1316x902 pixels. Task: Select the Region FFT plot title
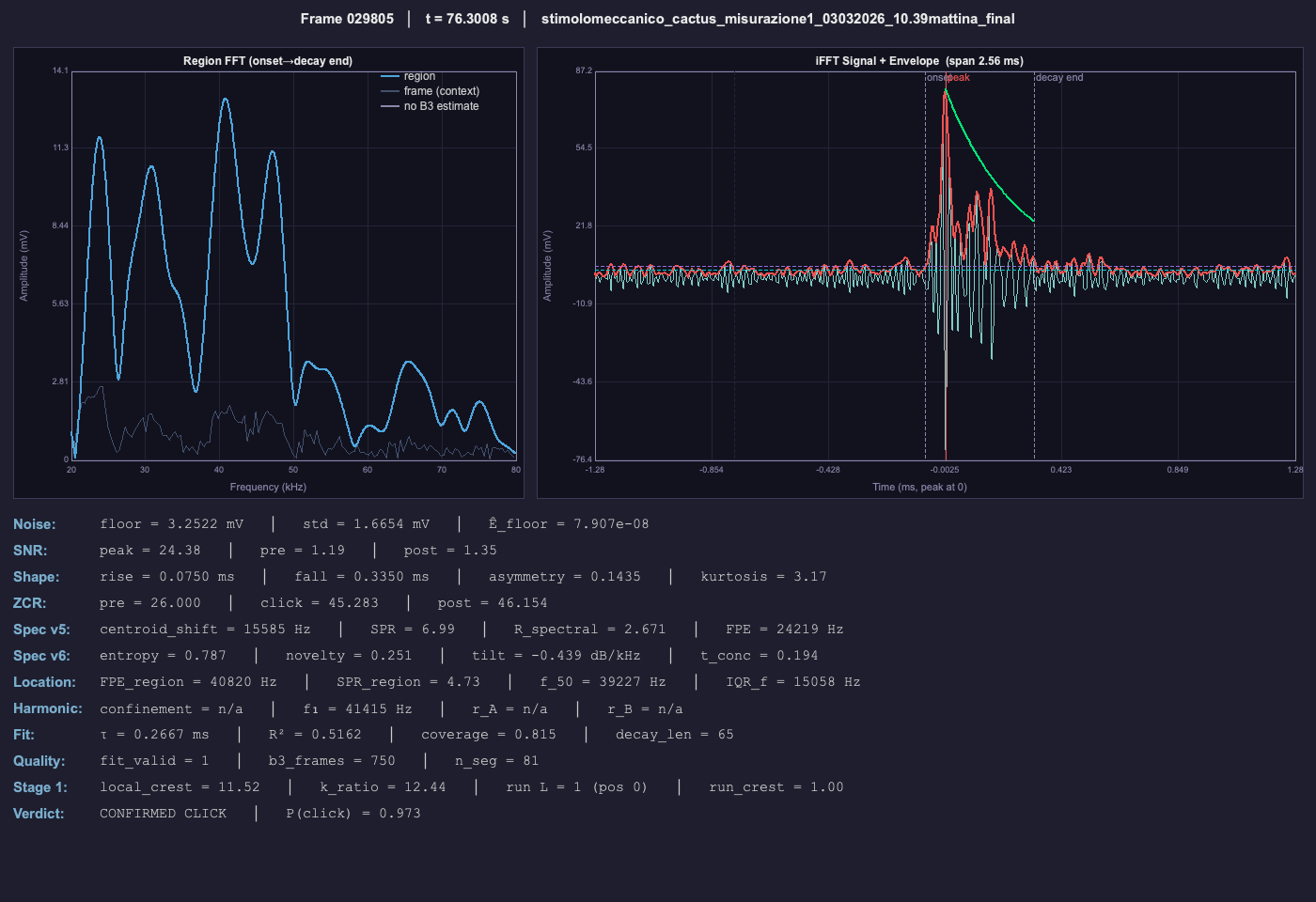[268, 61]
